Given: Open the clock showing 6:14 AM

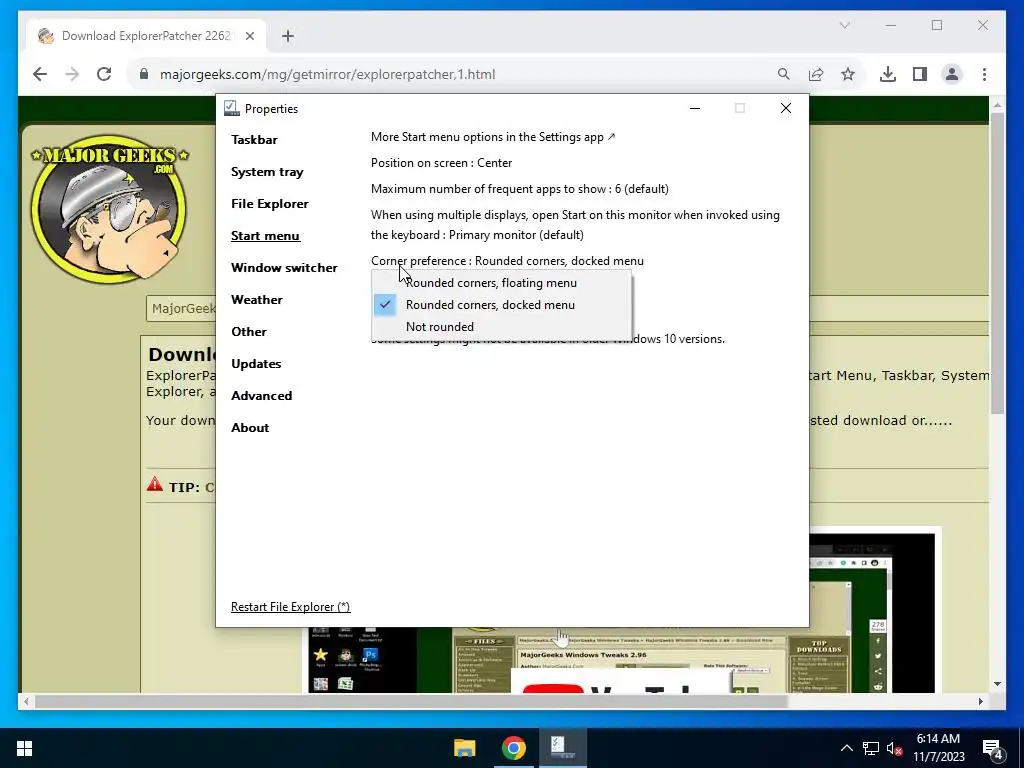Looking at the screenshot, I should (939, 748).
